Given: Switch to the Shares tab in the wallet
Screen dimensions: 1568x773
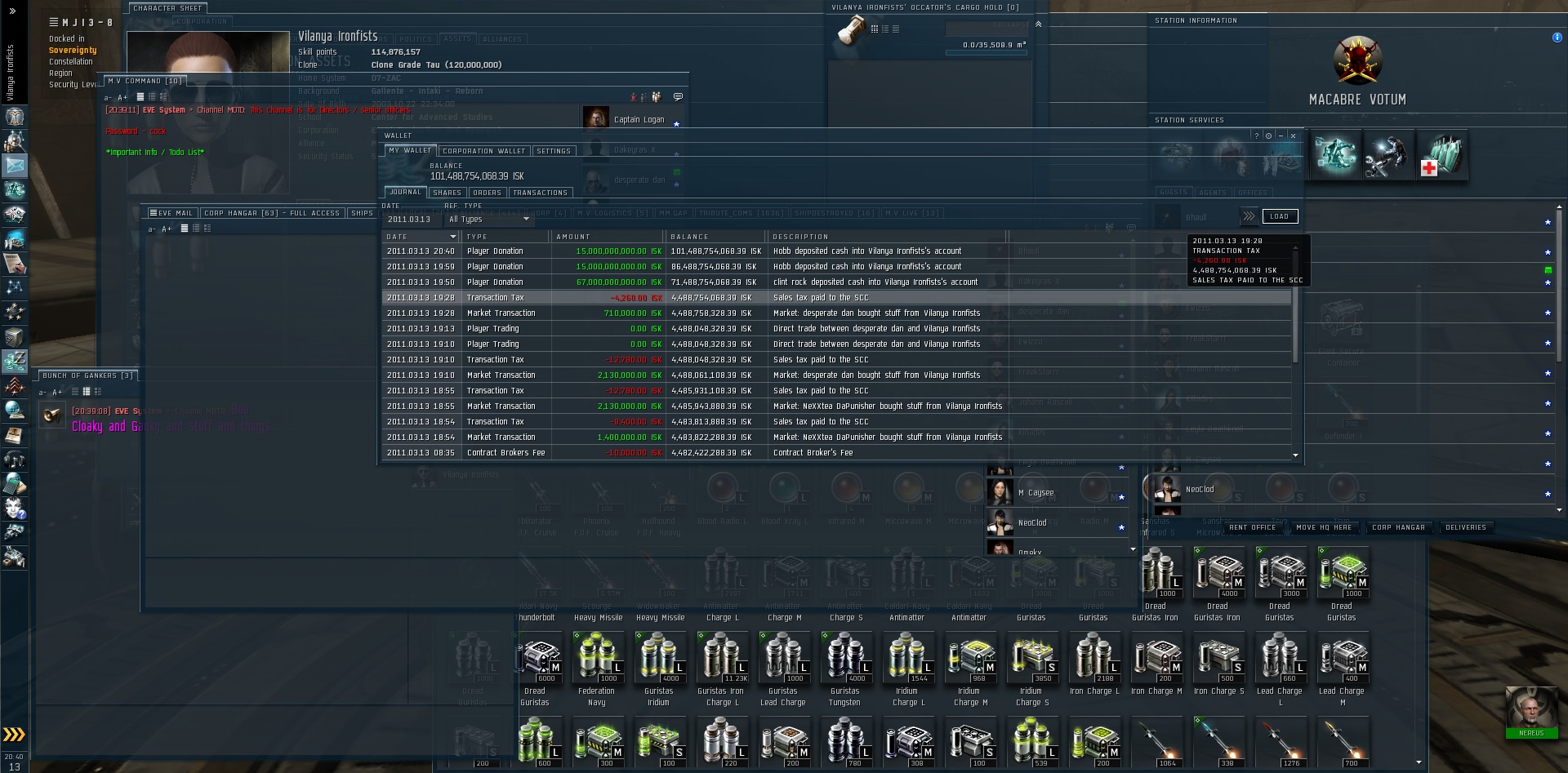Looking at the screenshot, I should 447,193.
